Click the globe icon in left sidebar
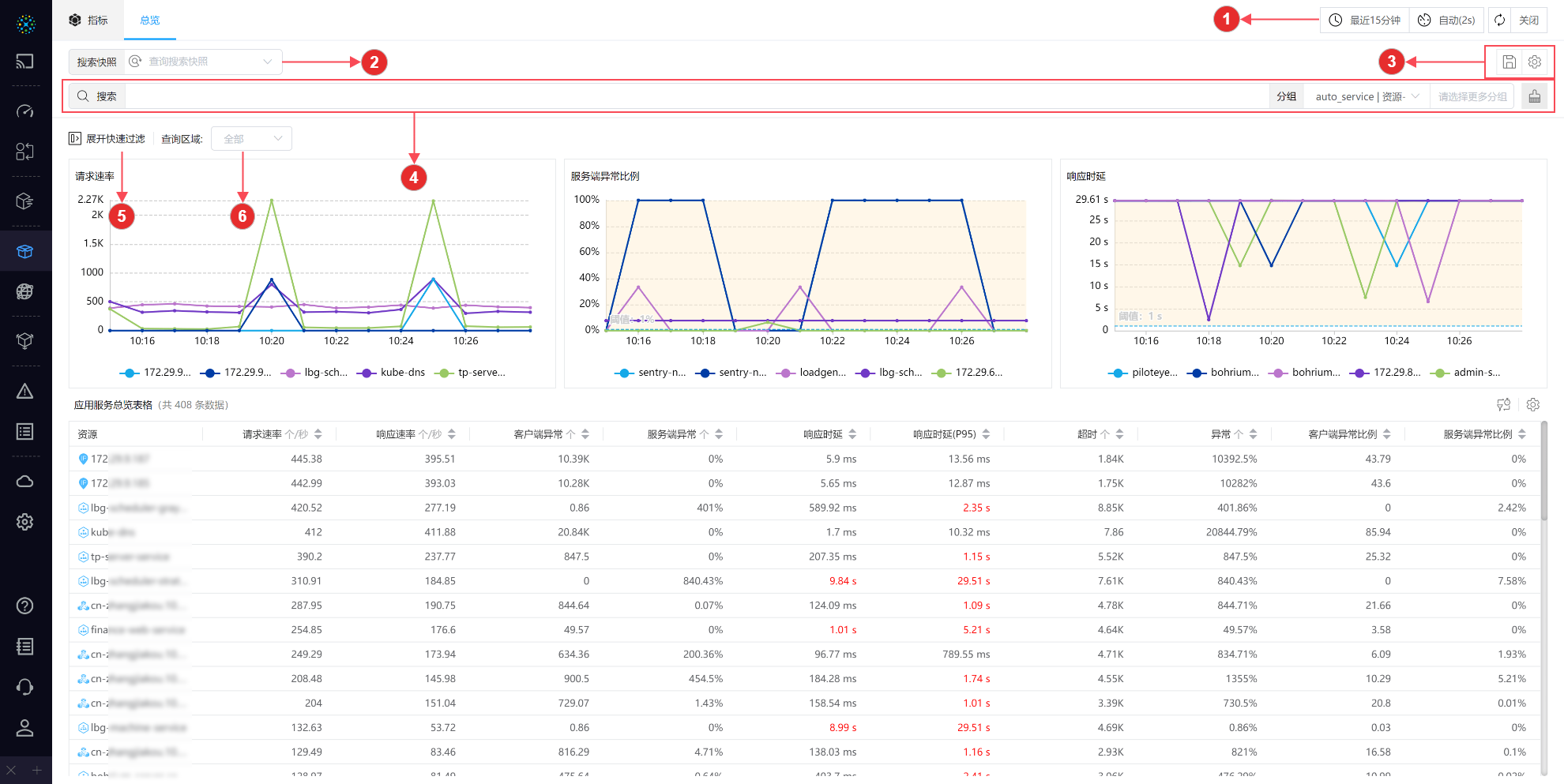Image resolution: width=1564 pixels, height=784 pixels. (25, 292)
